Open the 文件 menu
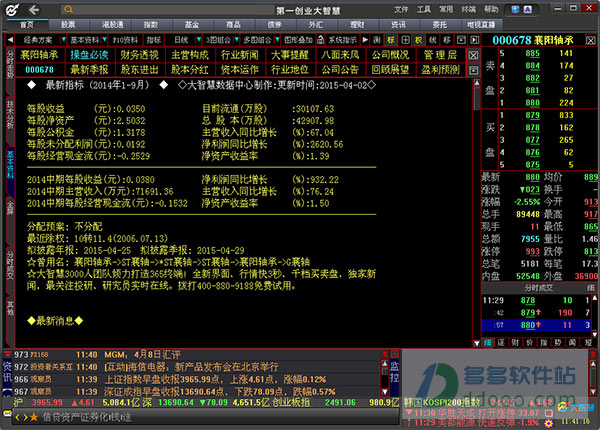 [401, 10]
